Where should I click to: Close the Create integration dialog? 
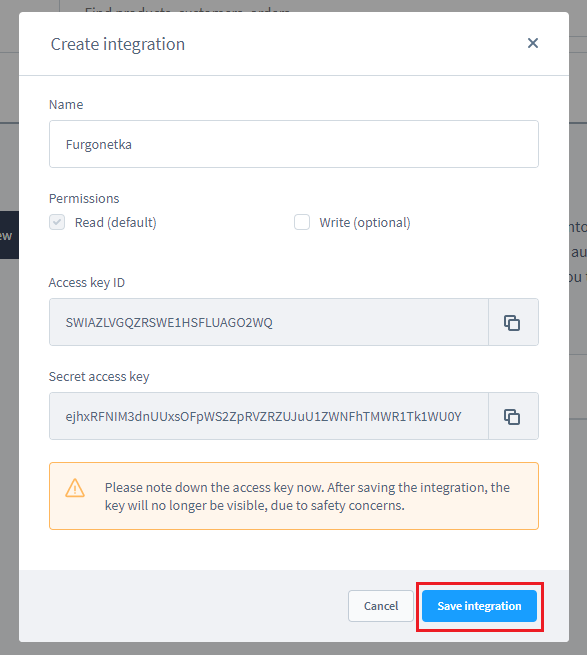[x=532, y=43]
